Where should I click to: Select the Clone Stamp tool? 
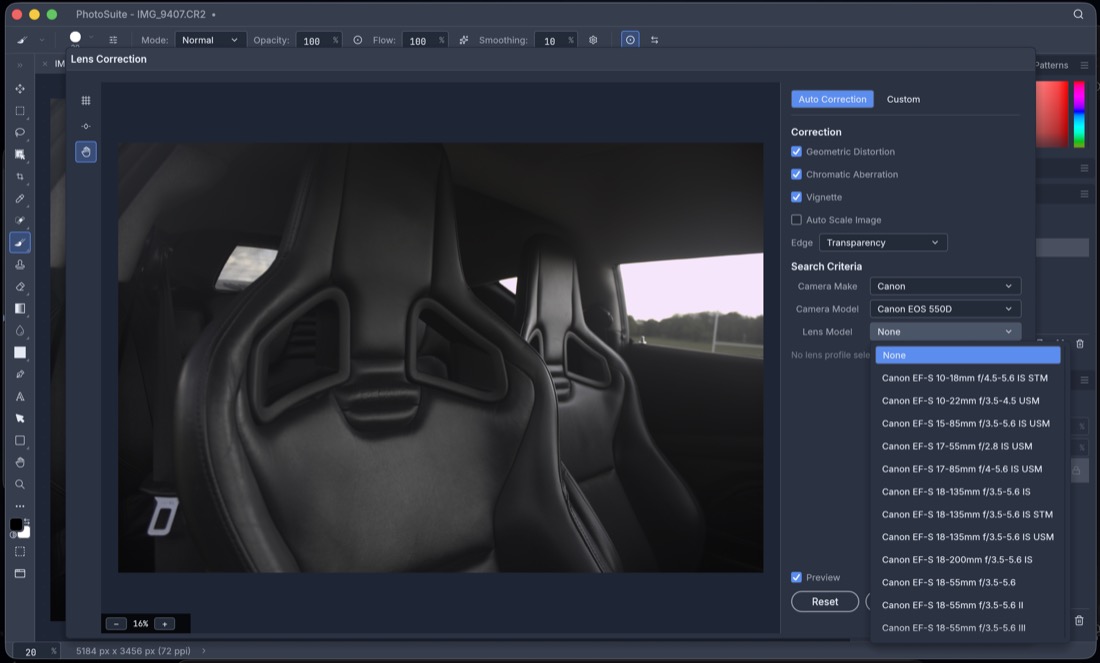tap(20, 264)
